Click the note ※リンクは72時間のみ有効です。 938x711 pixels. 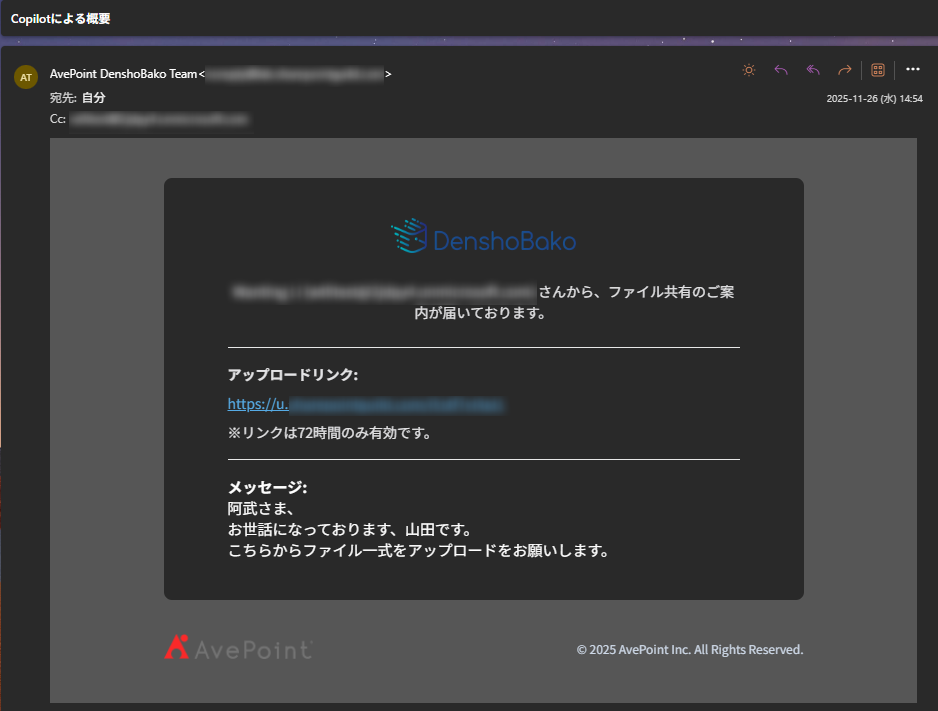[329, 433]
